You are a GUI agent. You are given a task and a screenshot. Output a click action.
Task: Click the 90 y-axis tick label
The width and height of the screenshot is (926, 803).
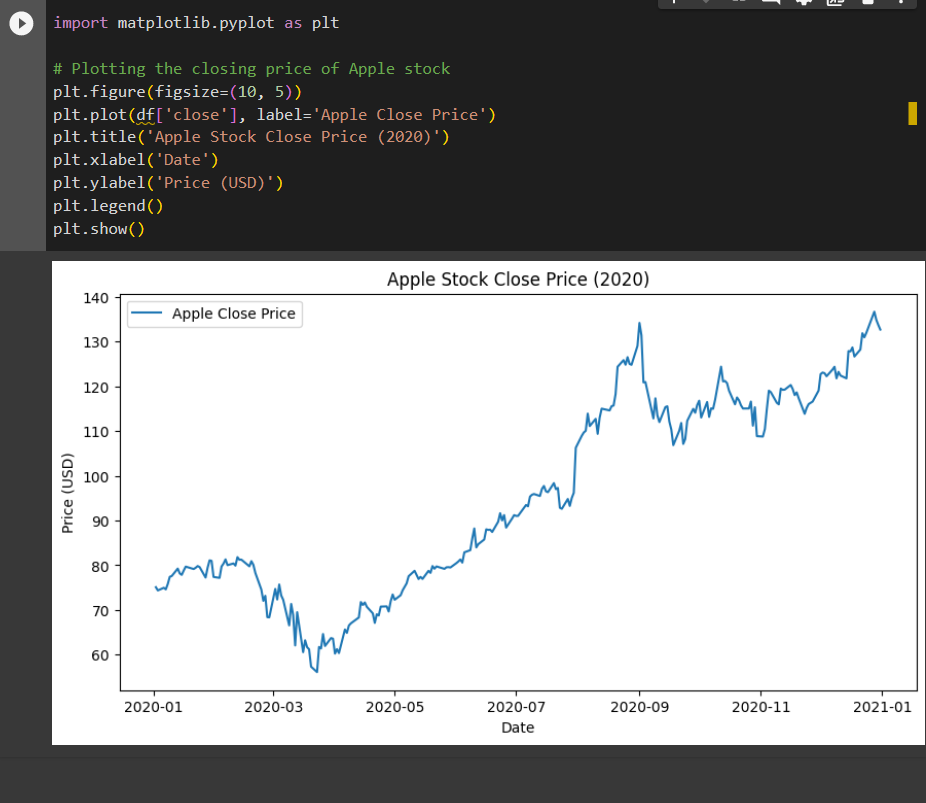tap(100, 521)
